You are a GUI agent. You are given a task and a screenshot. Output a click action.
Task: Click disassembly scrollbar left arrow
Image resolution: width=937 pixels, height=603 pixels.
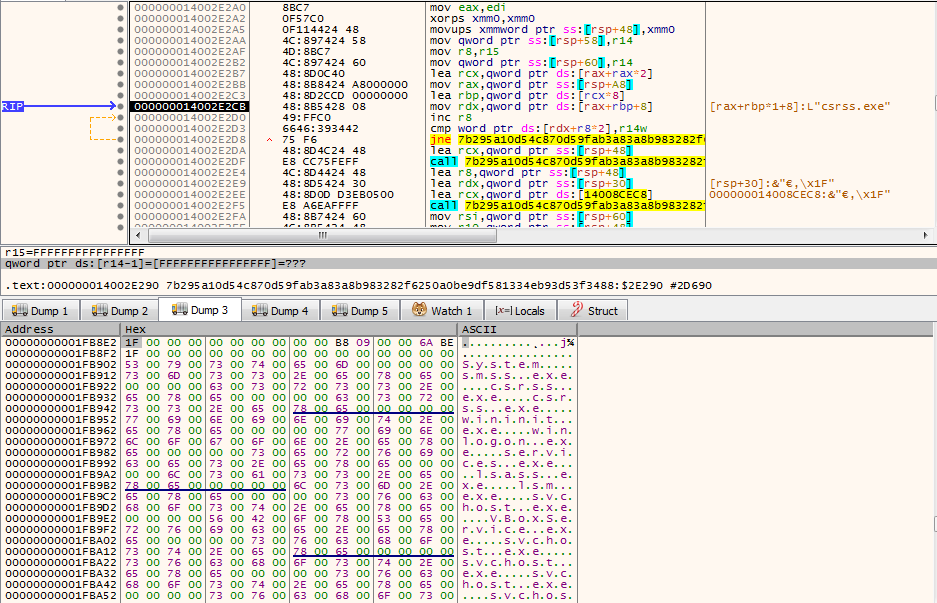click(x=139, y=235)
